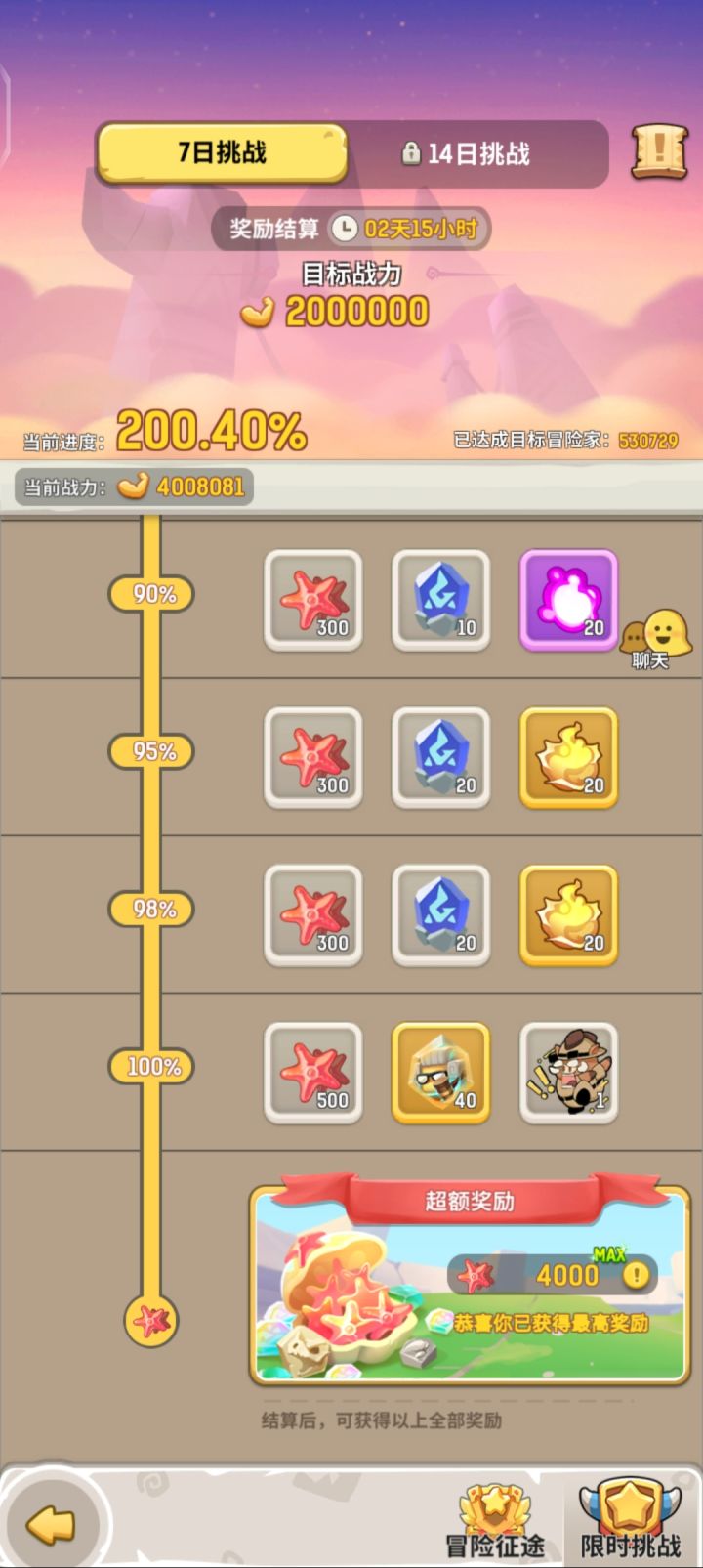Tap the blue crystal reward at 98%
The height and width of the screenshot is (1568, 703).
(x=440, y=915)
